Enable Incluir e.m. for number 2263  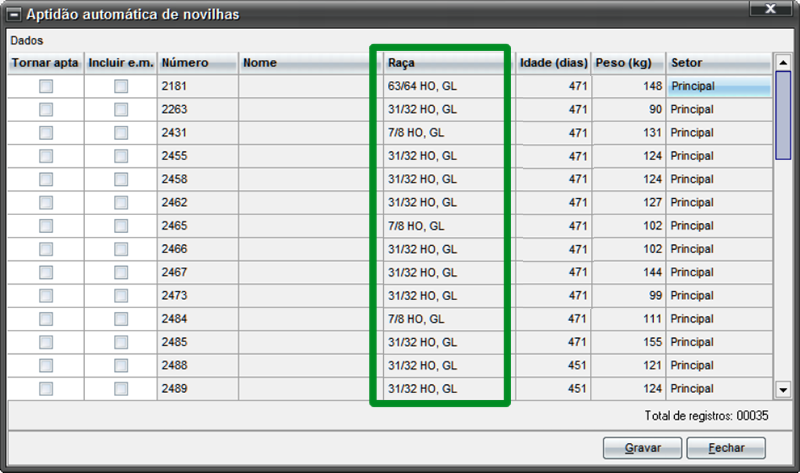click(121, 109)
